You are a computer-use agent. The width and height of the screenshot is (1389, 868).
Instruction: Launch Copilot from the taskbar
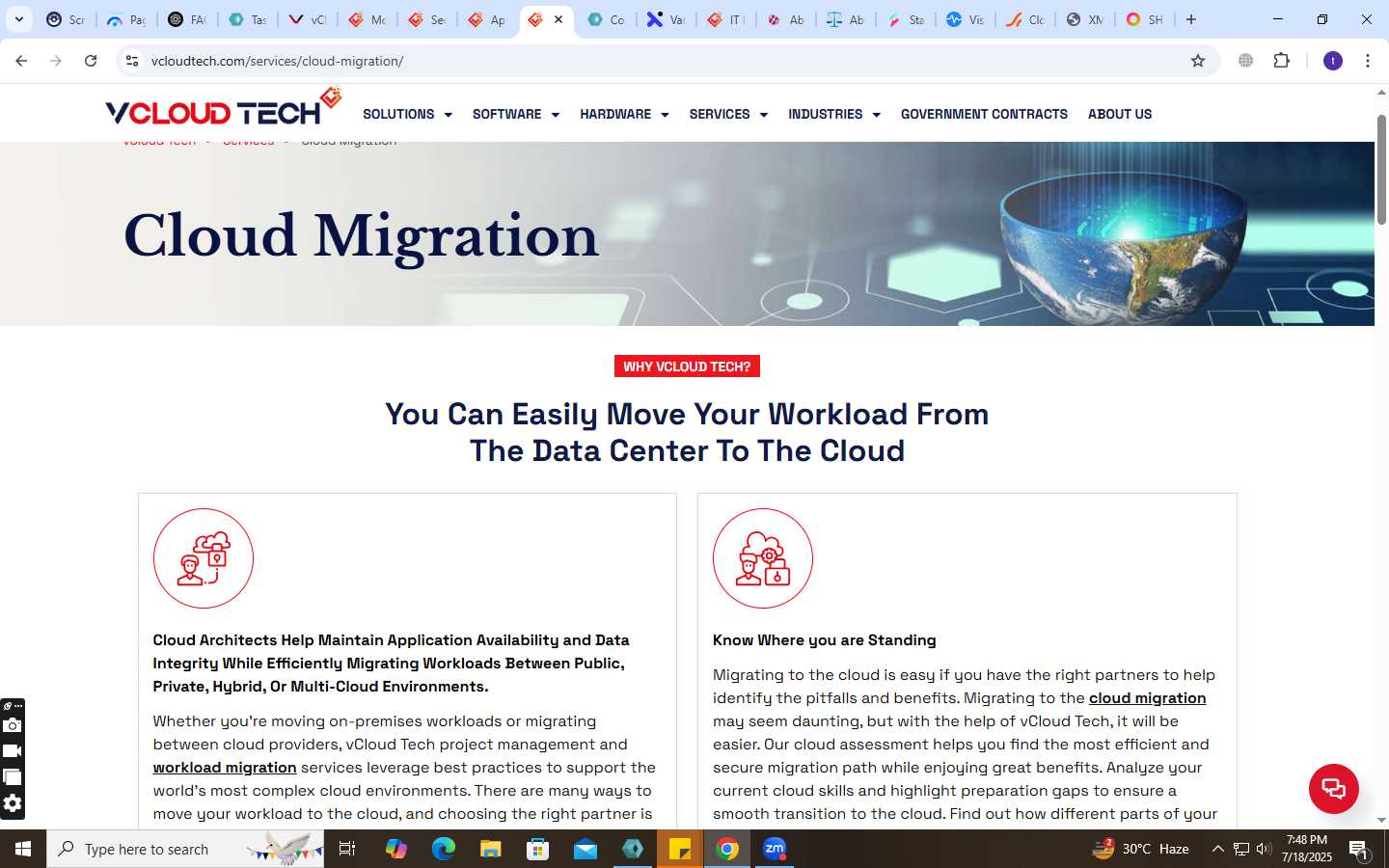click(x=396, y=849)
